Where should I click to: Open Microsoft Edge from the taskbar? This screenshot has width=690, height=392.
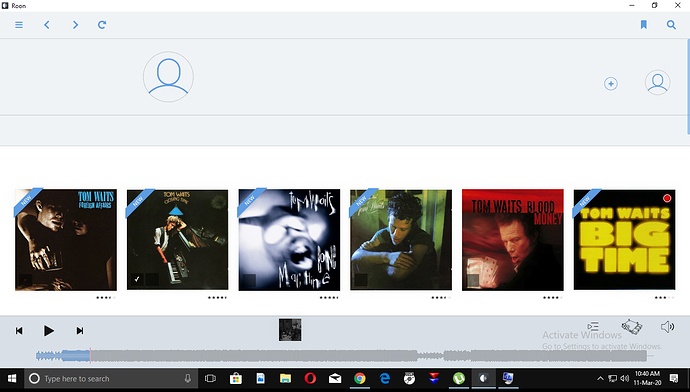coord(385,378)
